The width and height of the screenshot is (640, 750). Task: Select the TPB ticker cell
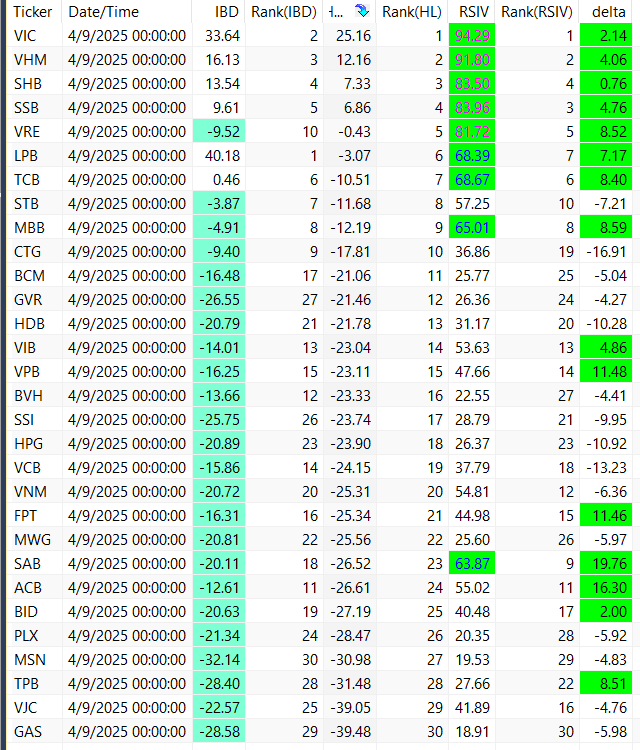coord(34,684)
